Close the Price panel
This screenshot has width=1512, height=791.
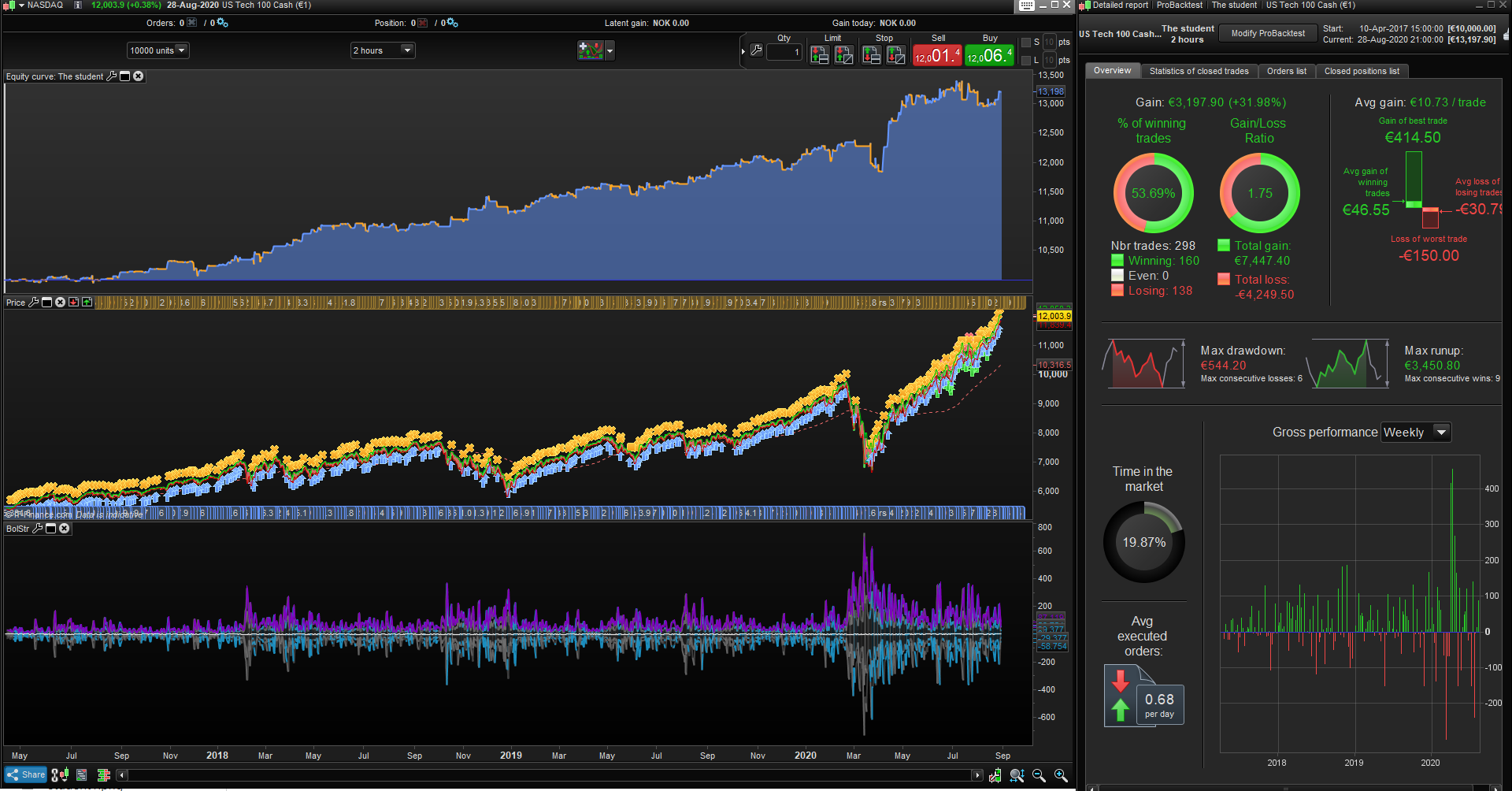click(60, 303)
